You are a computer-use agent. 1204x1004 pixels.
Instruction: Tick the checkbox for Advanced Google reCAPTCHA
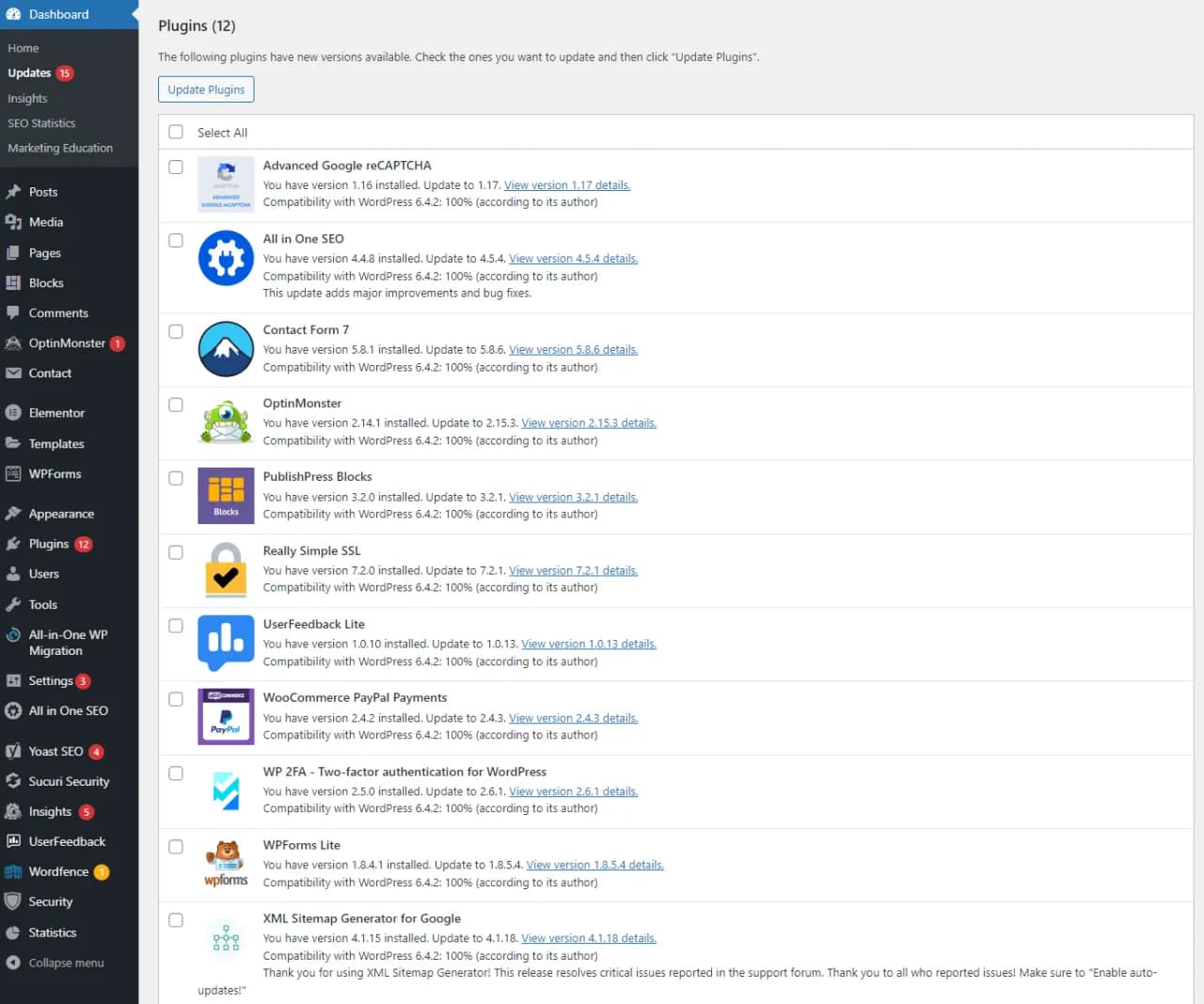176,167
